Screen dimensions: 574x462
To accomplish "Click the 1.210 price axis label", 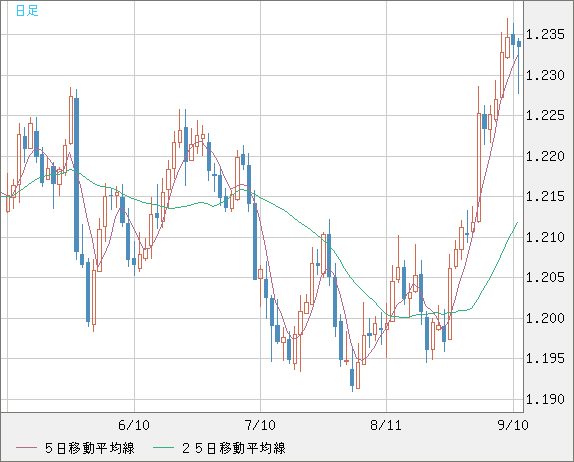I will tap(545, 237).
